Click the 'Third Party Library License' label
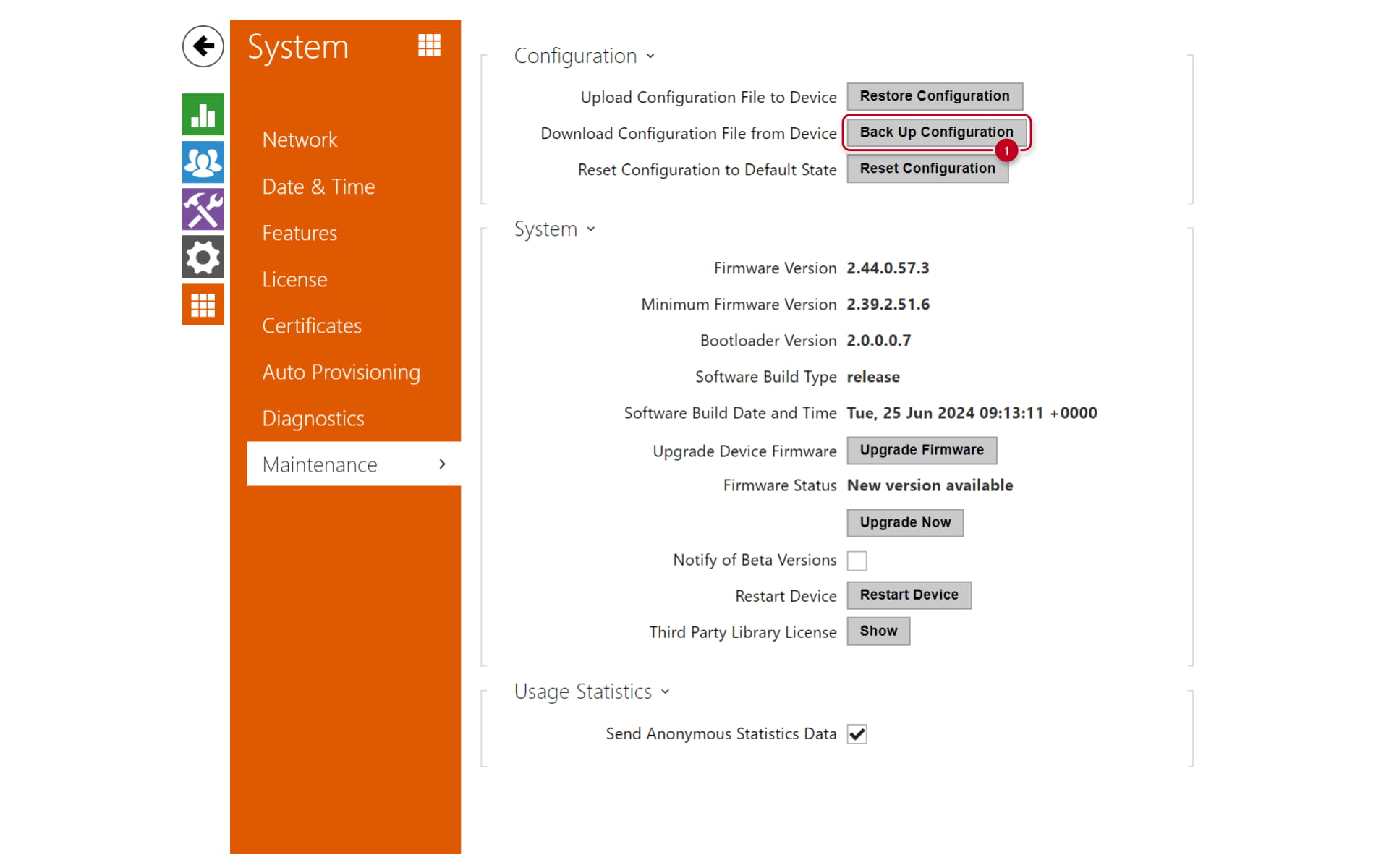 coord(743,632)
